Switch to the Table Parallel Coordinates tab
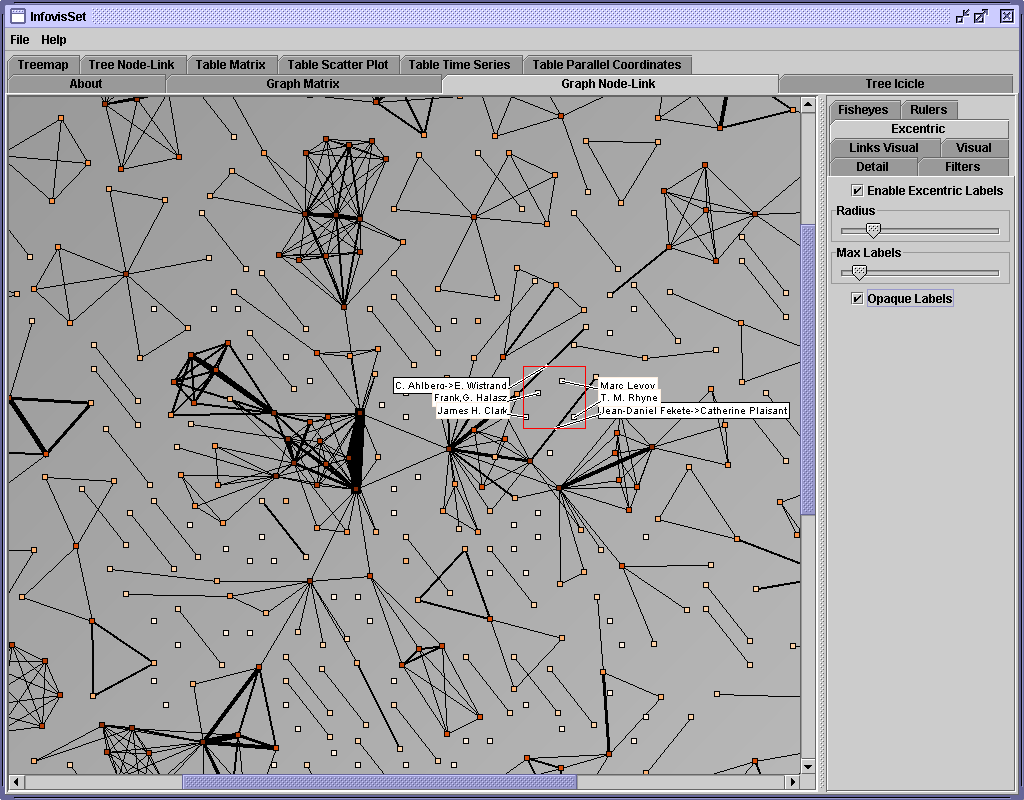This screenshot has height=800, width=1024. [606, 65]
